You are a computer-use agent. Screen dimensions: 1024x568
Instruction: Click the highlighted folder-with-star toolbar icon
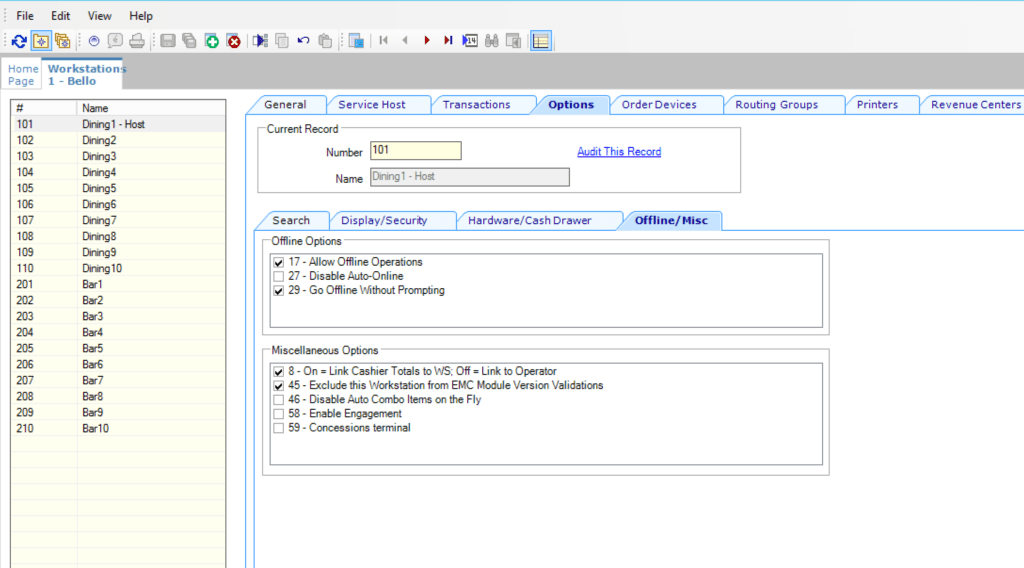point(41,41)
